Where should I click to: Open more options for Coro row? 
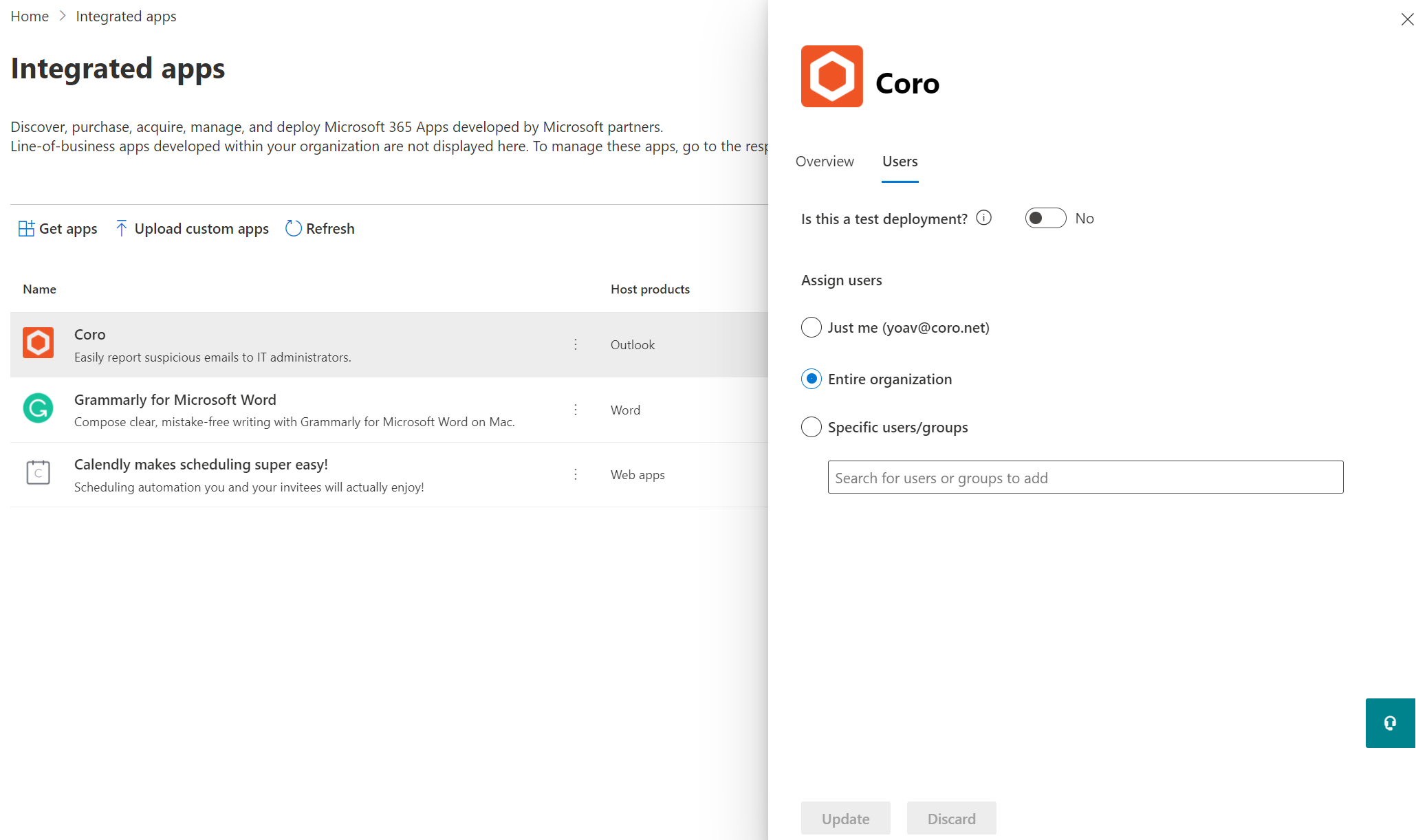576,344
